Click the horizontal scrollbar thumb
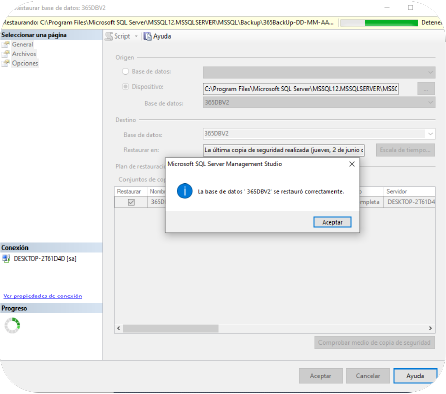 (x=171, y=328)
